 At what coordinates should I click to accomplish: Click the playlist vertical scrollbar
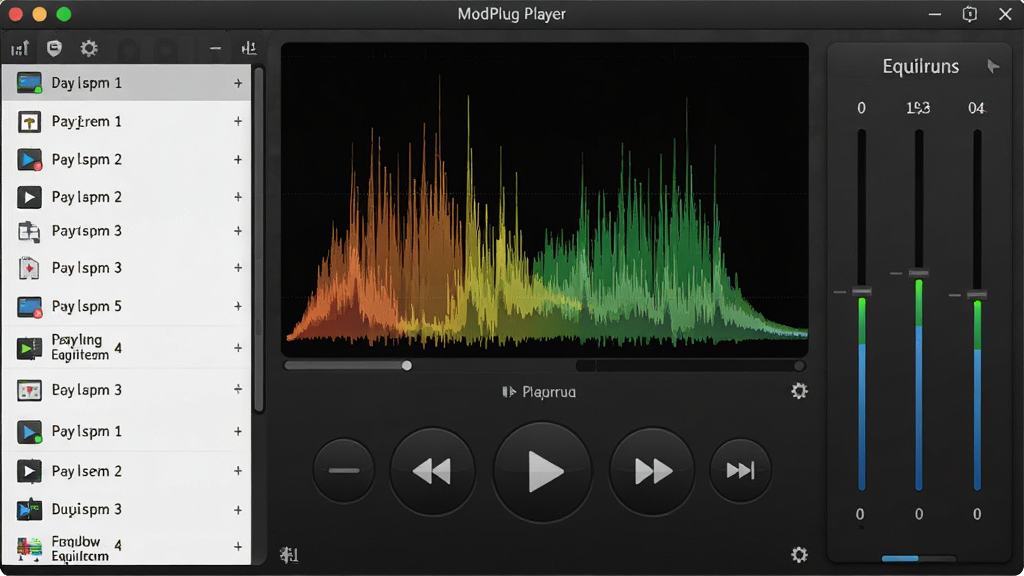click(259, 240)
